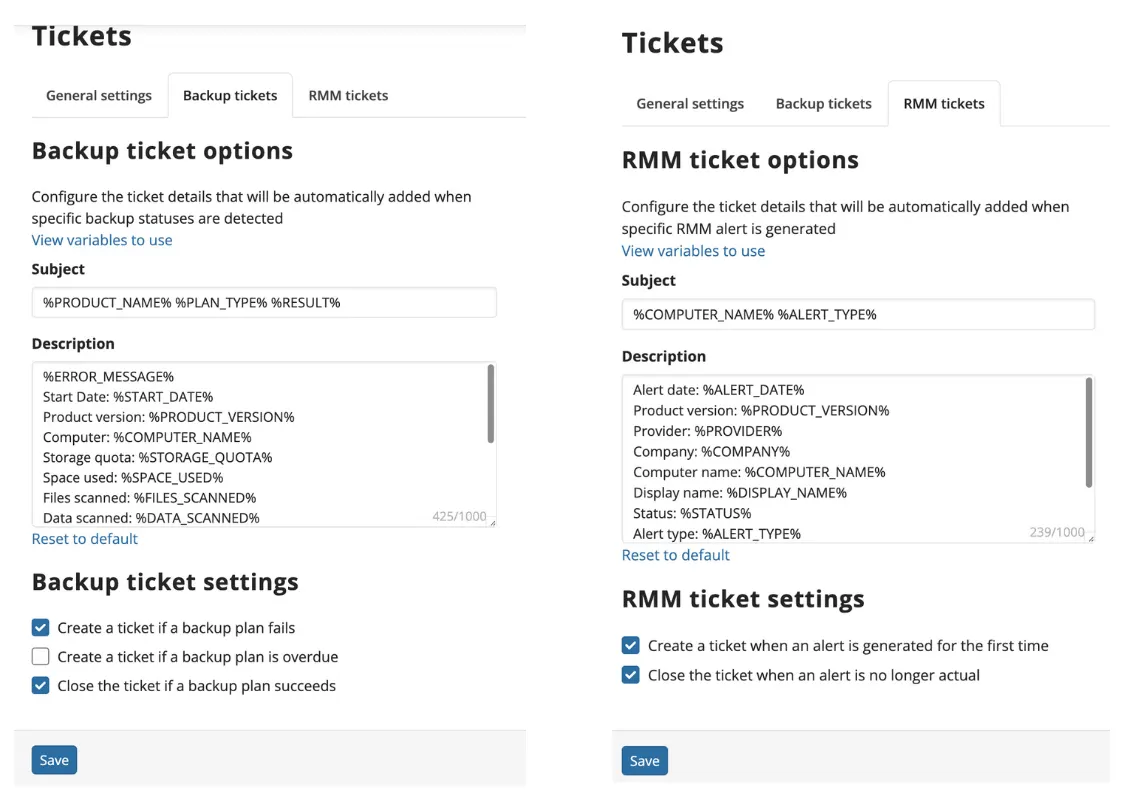This screenshot has width=1136, height=805.
Task: Focus the RMM ticket Description text area
Action: click(858, 459)
